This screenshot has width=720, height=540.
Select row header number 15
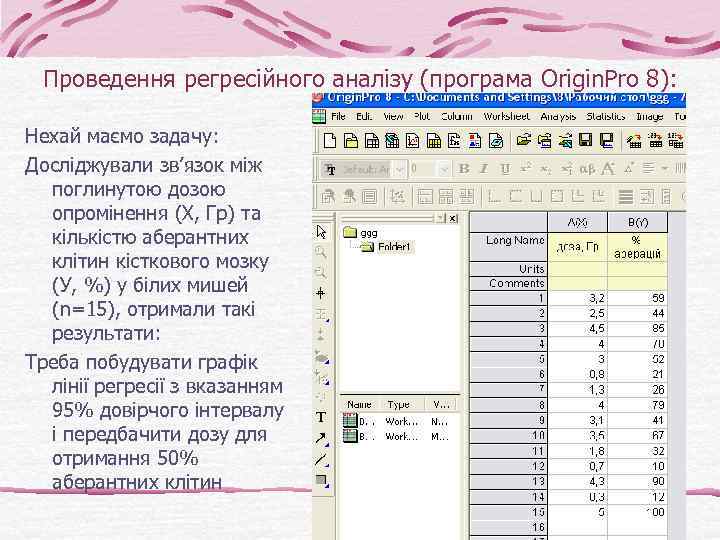tap(508, 512)
